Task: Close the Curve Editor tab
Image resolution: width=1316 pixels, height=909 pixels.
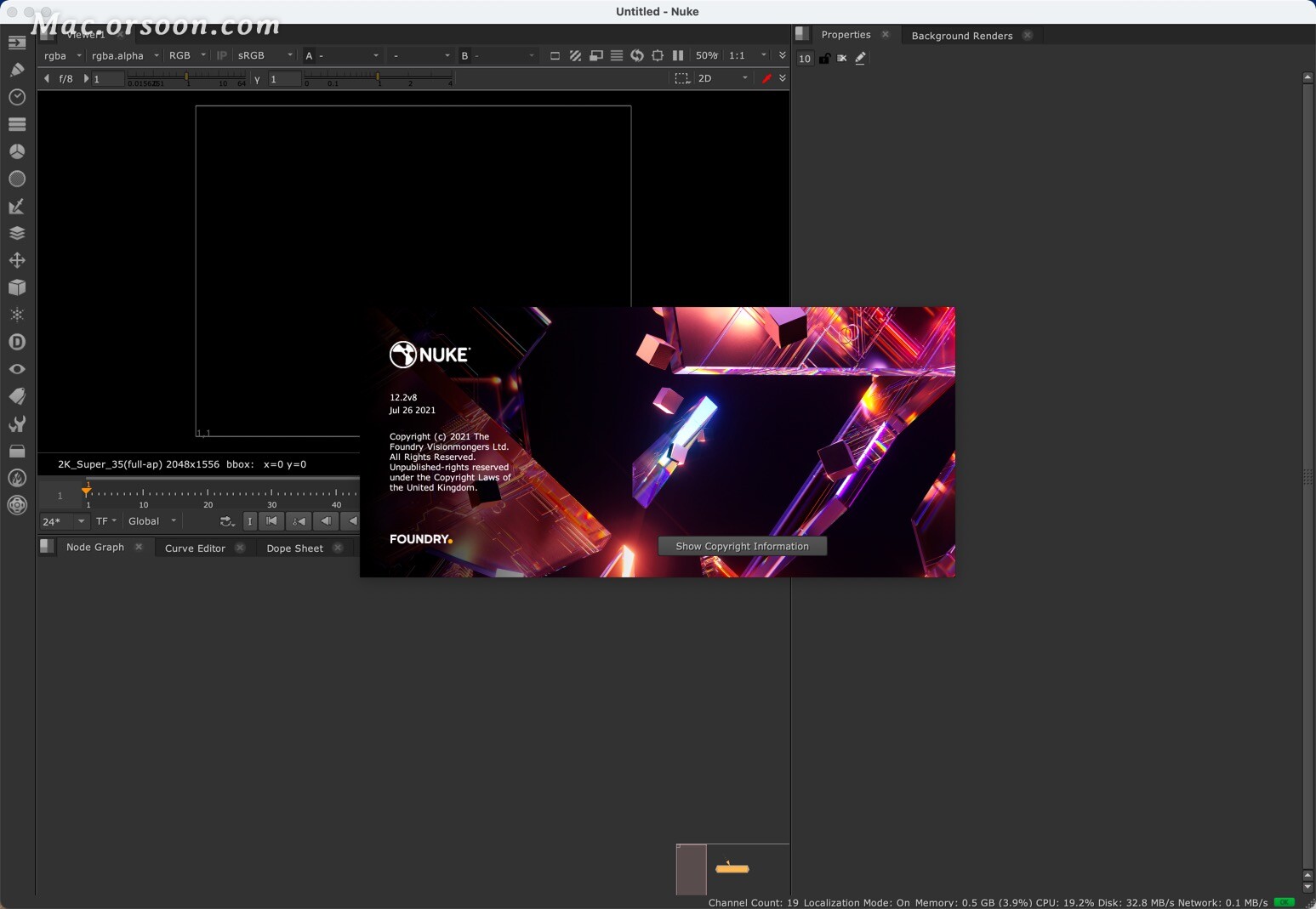Action: [x=240, y=548]
